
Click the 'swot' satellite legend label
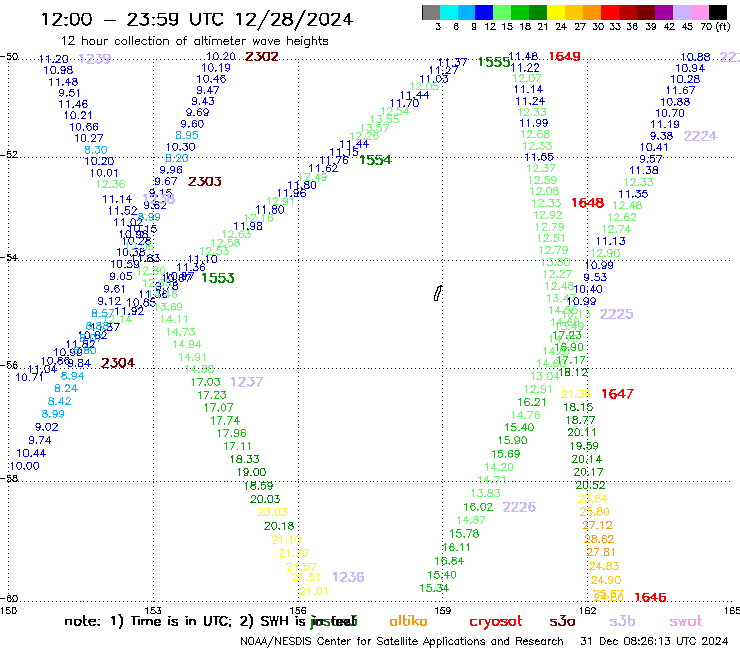(685, 621)
